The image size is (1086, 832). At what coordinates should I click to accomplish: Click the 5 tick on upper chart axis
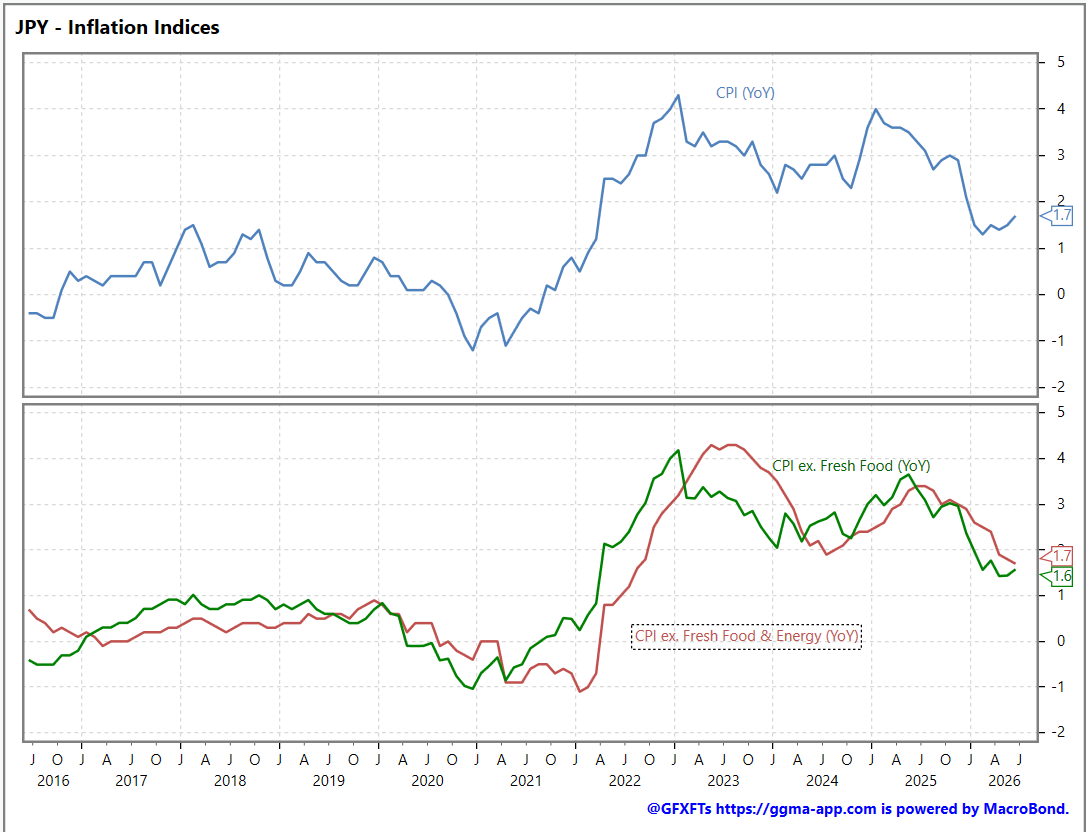click(1061, 62)
